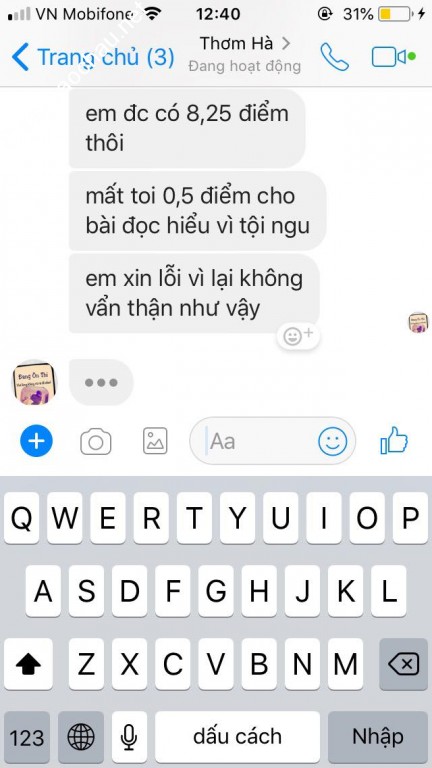Open the photo gallery picker

155,441
